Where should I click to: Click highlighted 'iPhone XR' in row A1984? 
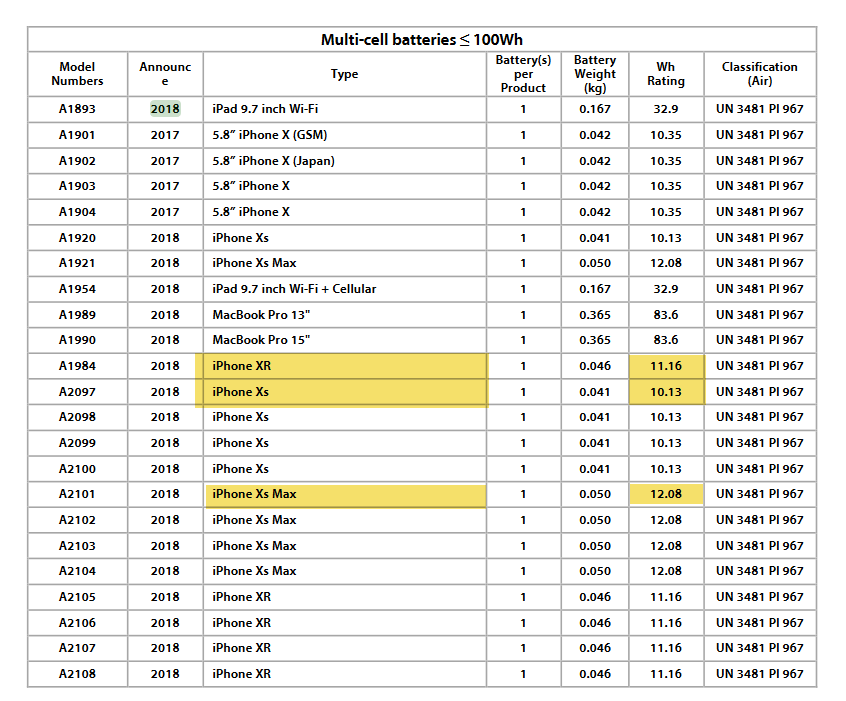pos(241,366)
